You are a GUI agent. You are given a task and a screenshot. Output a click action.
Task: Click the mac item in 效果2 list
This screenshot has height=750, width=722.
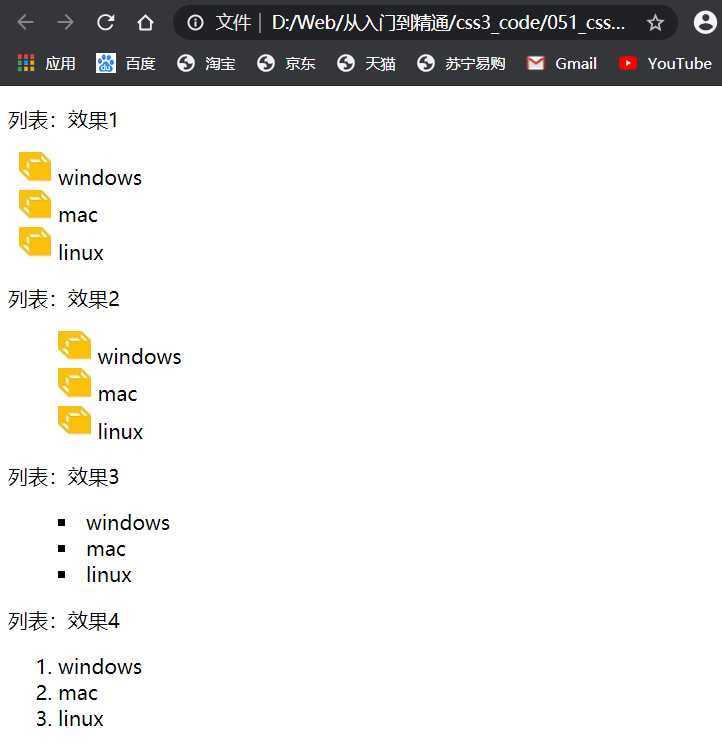tap(118, 394)
